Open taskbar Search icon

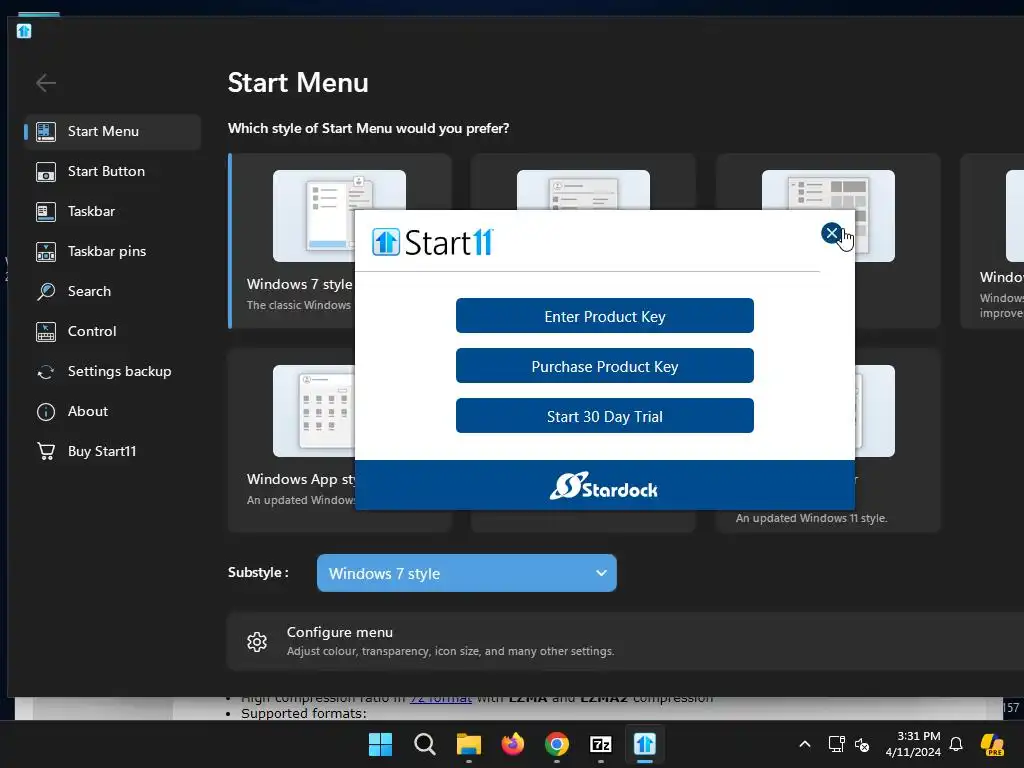pyautogui.click(x=424, y=744)
